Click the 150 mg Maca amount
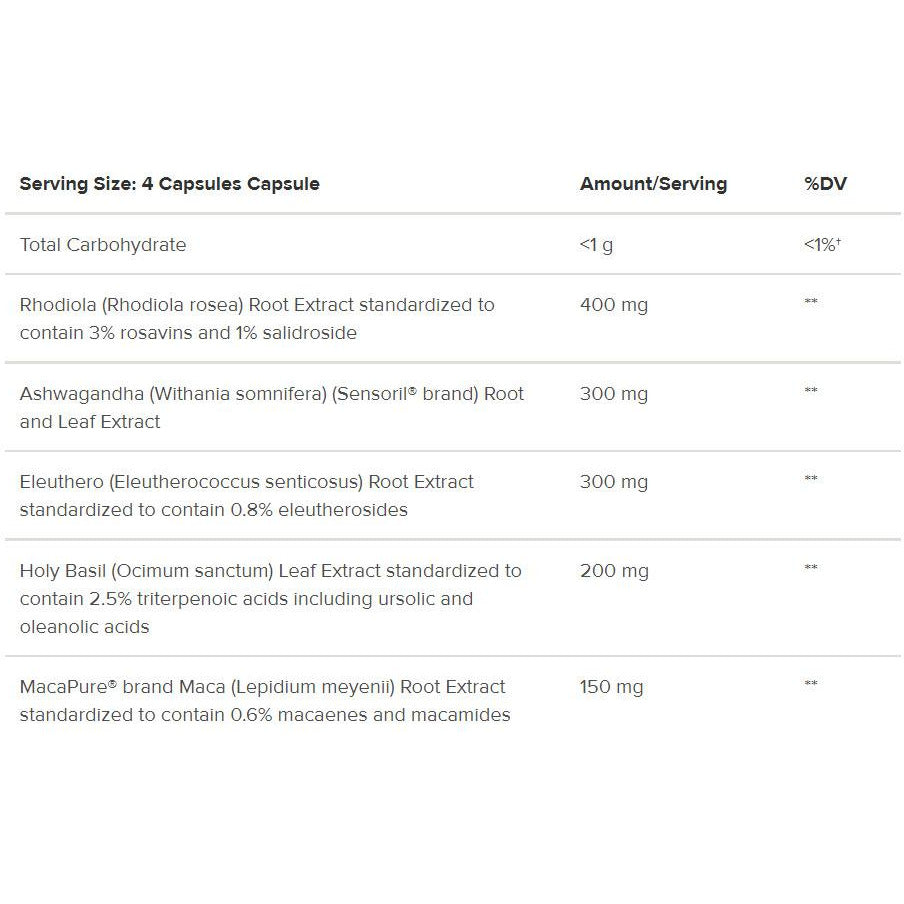 click(611, 687)
